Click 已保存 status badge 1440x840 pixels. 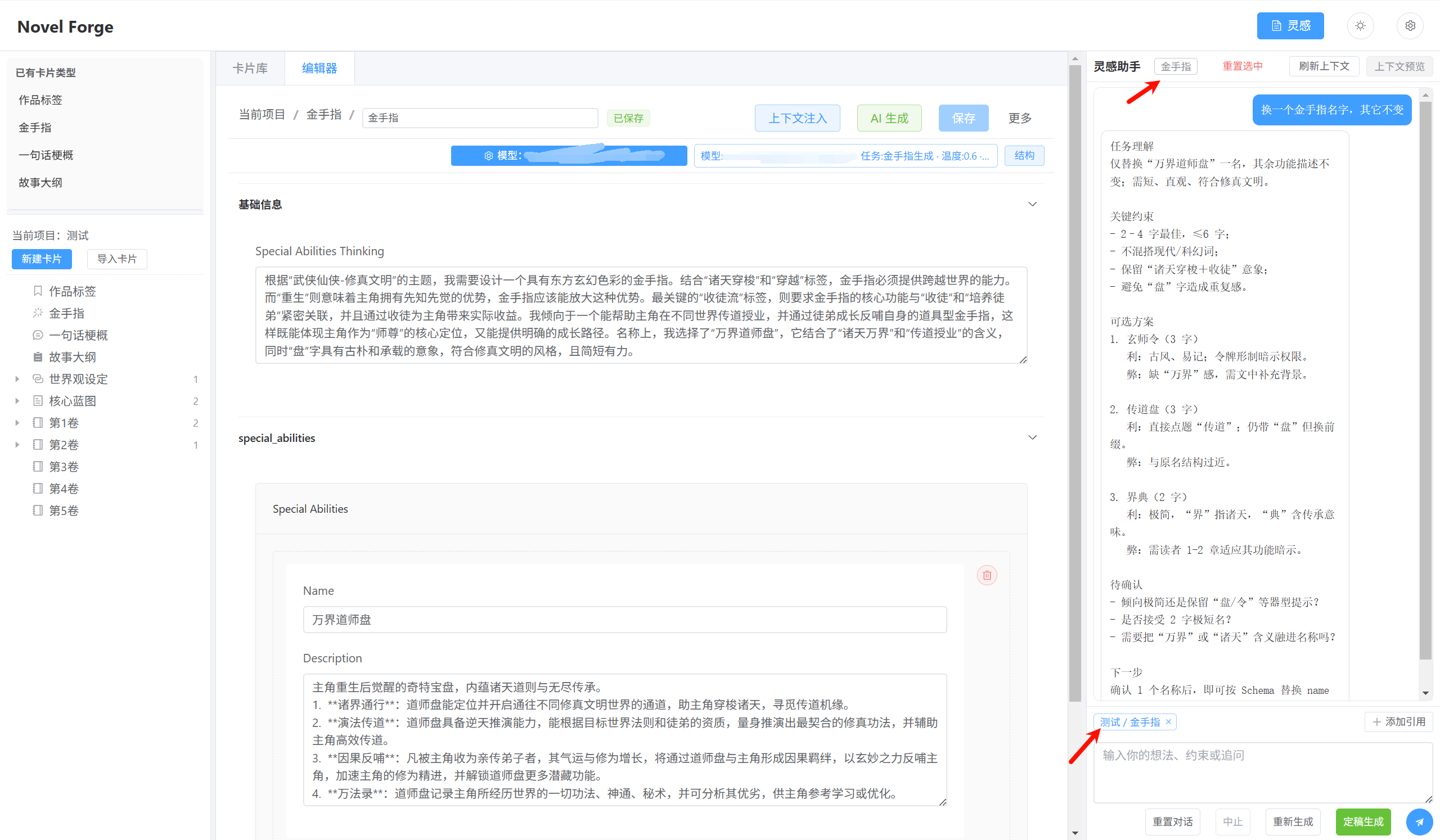pyautogui.click(x=628, y=118)
